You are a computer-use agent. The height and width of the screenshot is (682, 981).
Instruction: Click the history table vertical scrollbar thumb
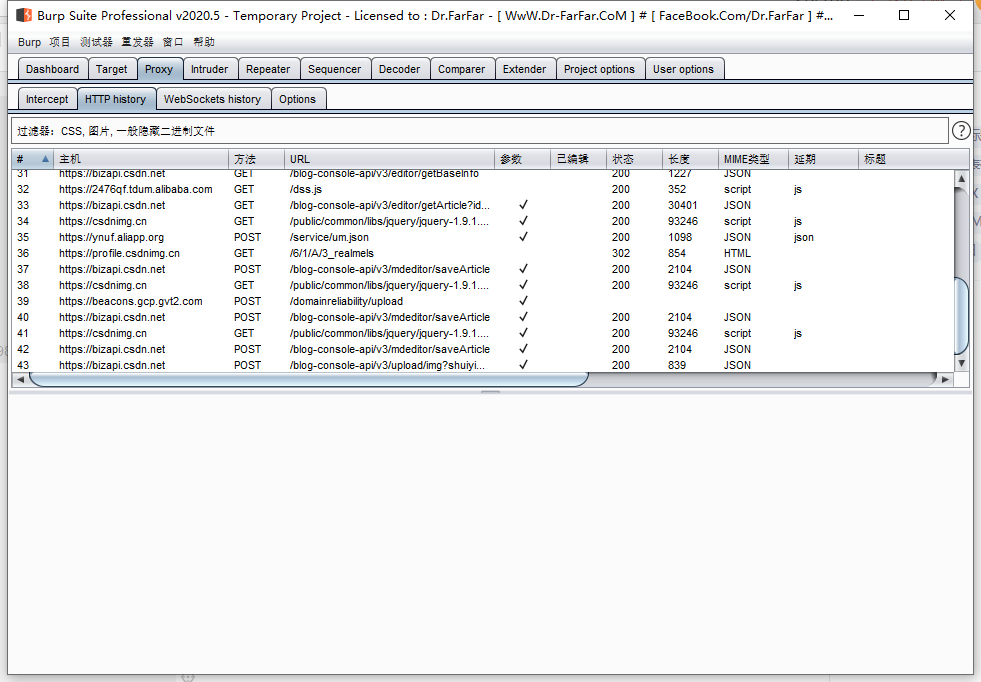[962, 315]
